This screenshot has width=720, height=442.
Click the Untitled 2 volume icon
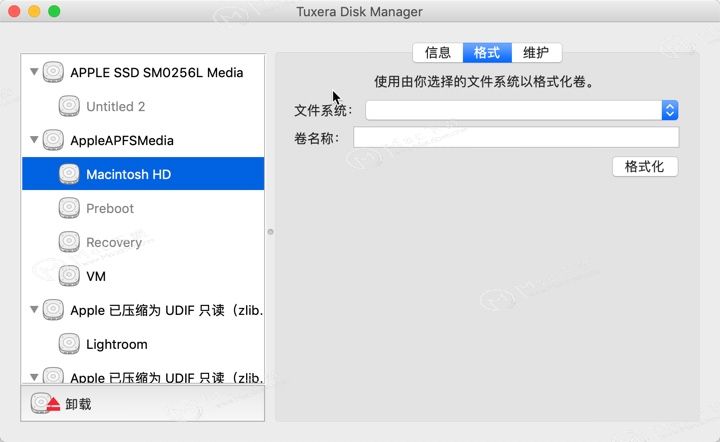click(69, 106)
